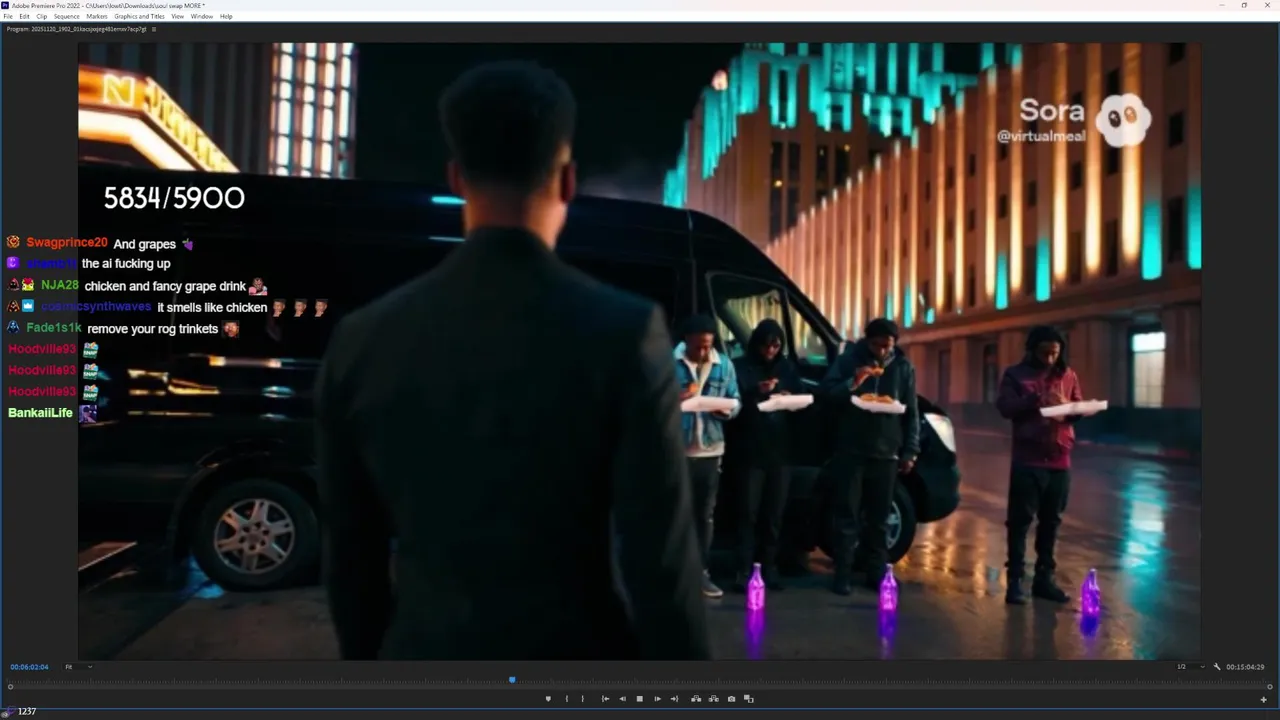This screenshot has width=1280, height=720.
Task: Open the Edit menu
Action: click(x=24, y=16)
